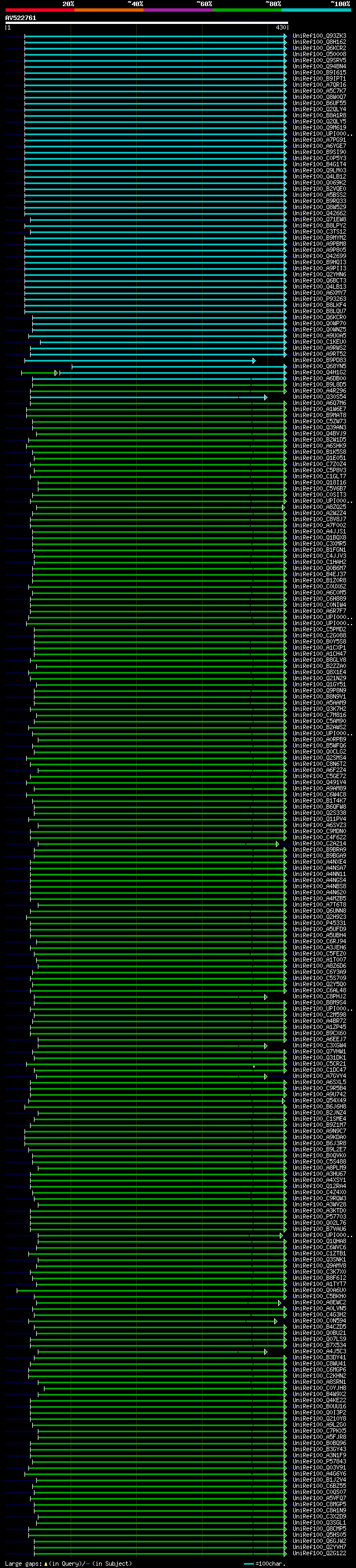Viewport: 356px width, 1568px height.
Task: Click the white query sequence bar
Action: pyautogui.click(x=147, y=23)
